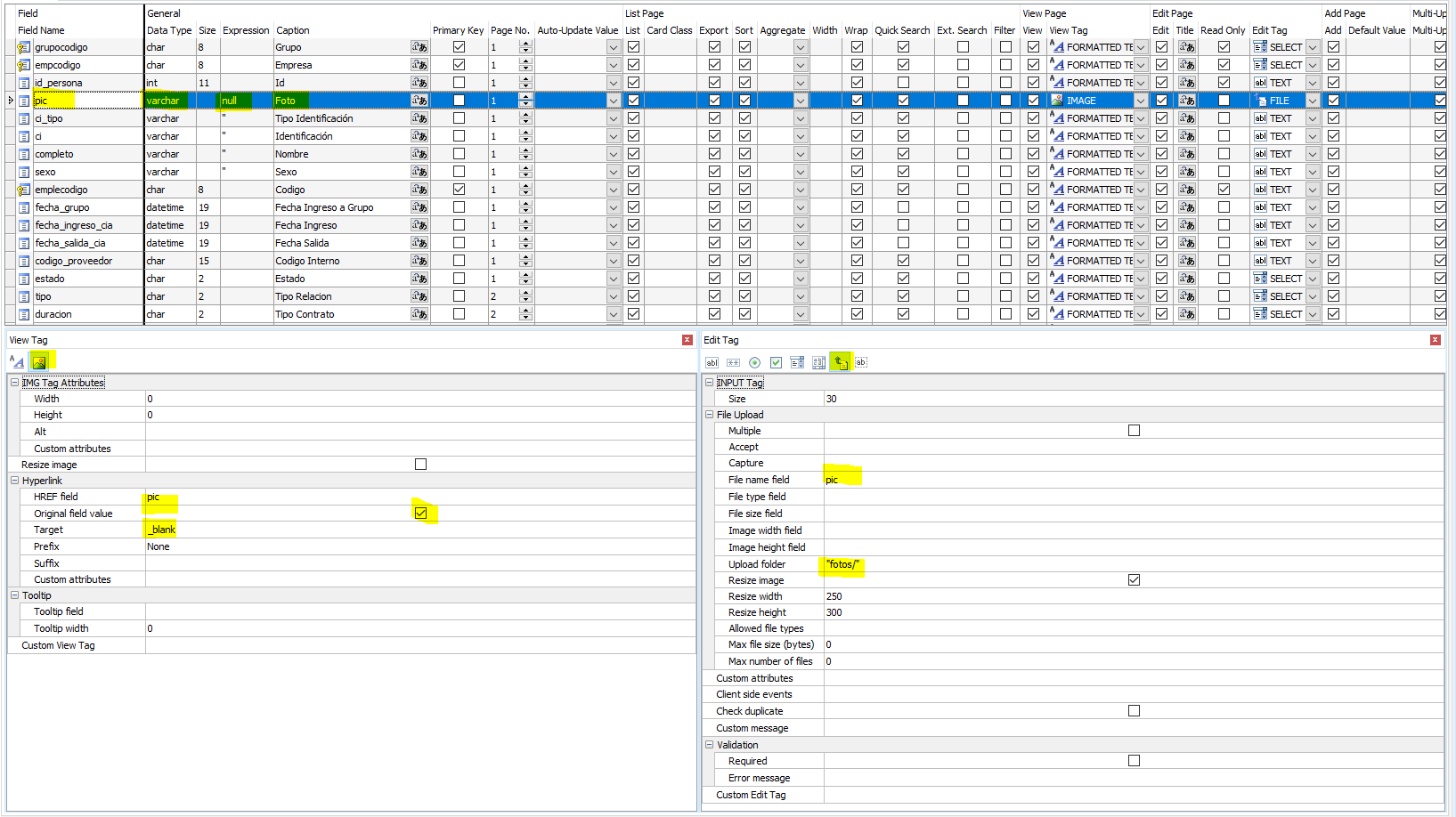Click the General column group header
The image size is (1456, 817).
tap(164, 13)
